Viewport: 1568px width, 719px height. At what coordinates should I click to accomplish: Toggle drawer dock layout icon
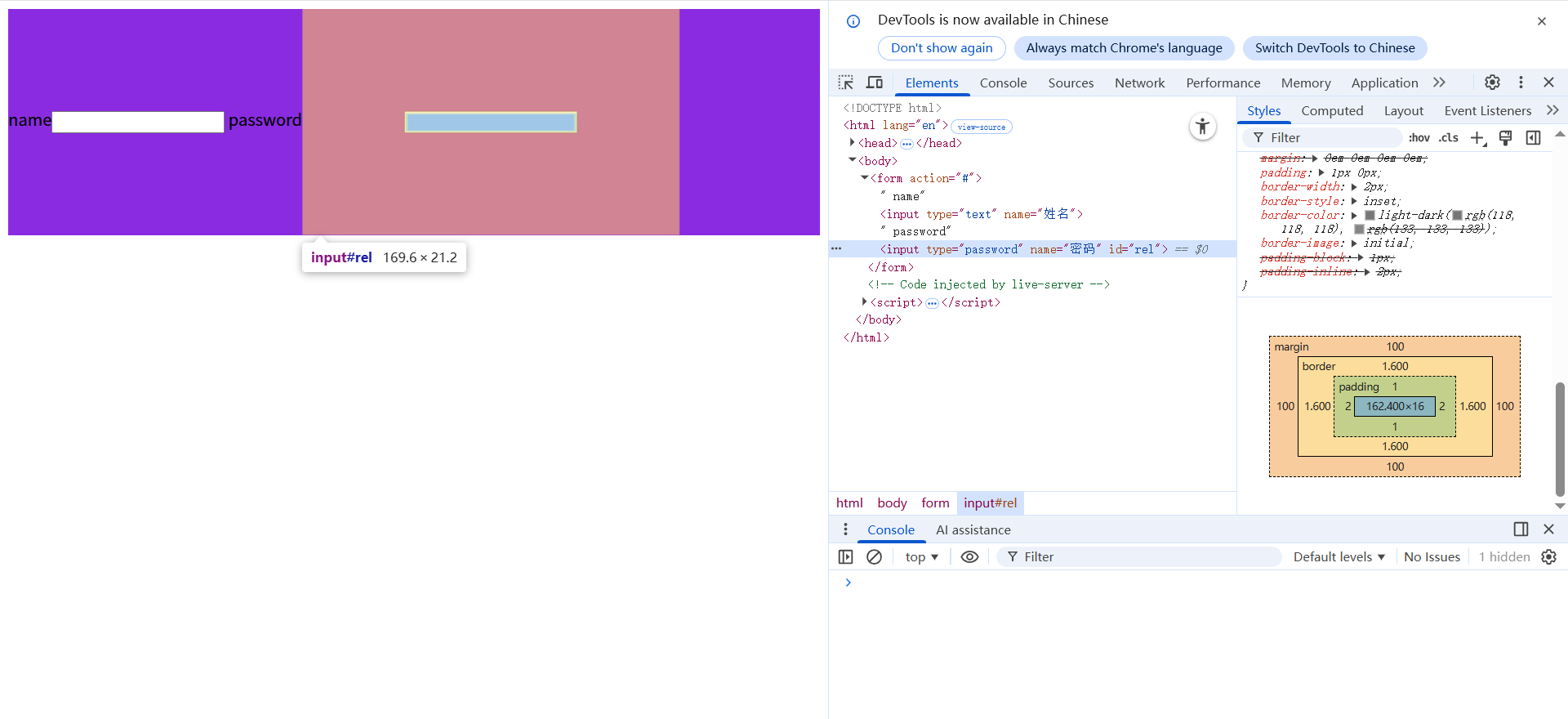(1521, 529)
